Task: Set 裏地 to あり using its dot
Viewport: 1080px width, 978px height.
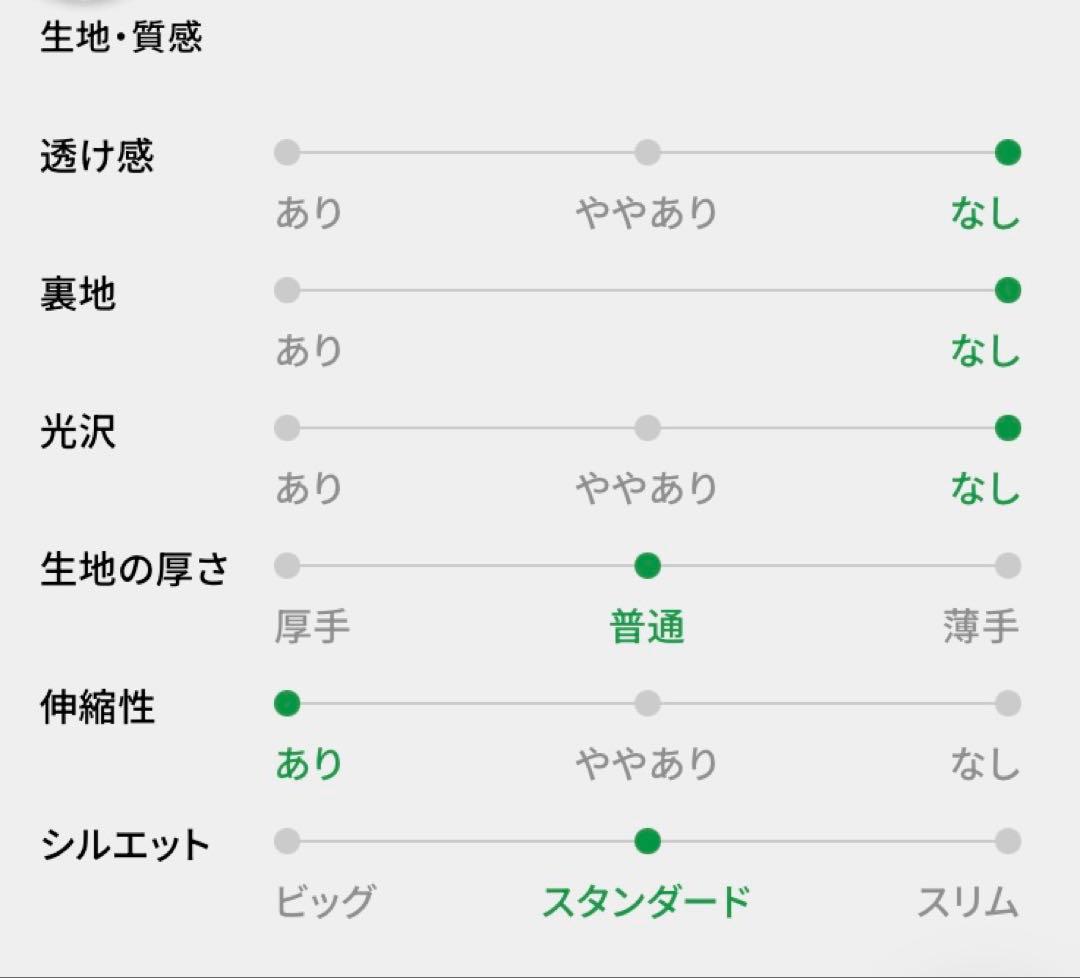Action: point(287,291)
